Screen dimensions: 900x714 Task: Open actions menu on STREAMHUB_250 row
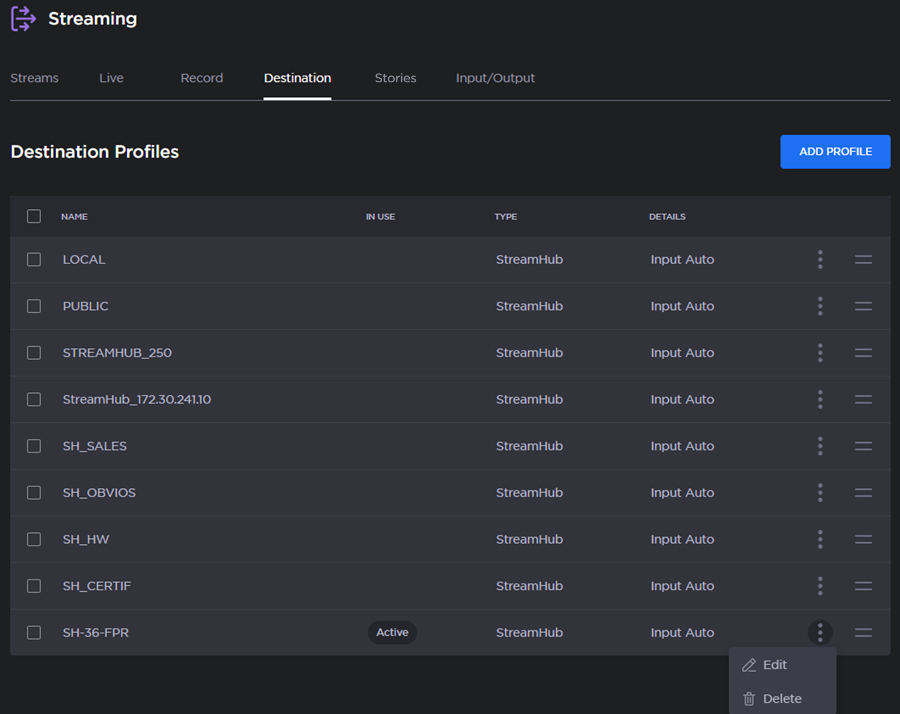(820, 352)
